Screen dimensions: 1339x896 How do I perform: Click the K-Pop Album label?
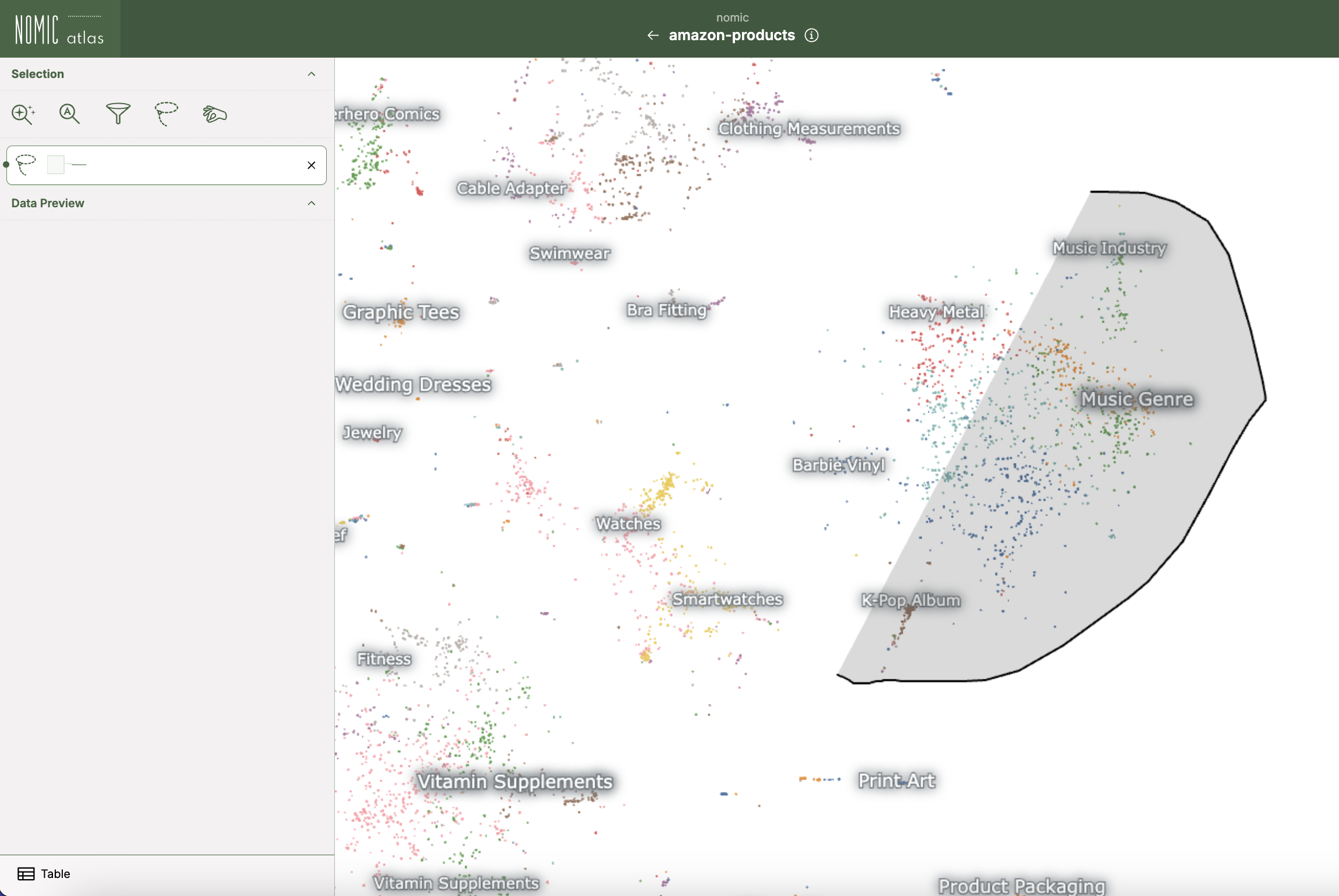coord(911,600)
